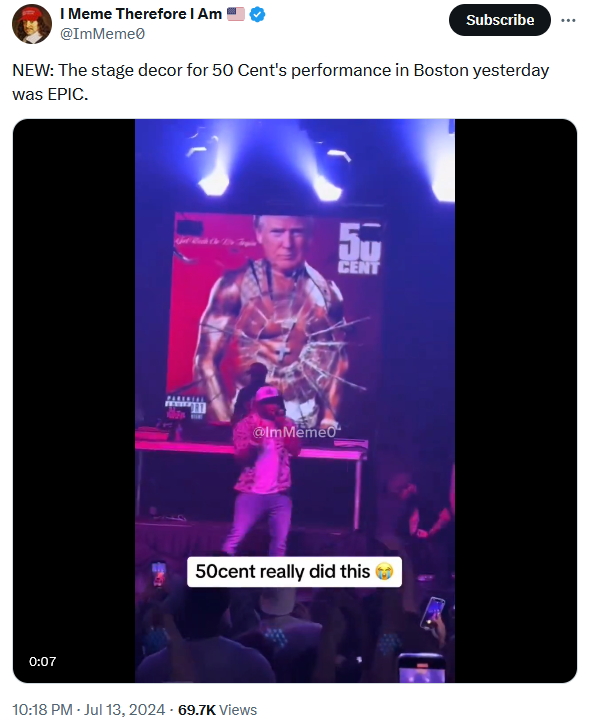Click the 10:18 PM timestamp
Viewport: 589px width, 725px height.
[42, 709]
